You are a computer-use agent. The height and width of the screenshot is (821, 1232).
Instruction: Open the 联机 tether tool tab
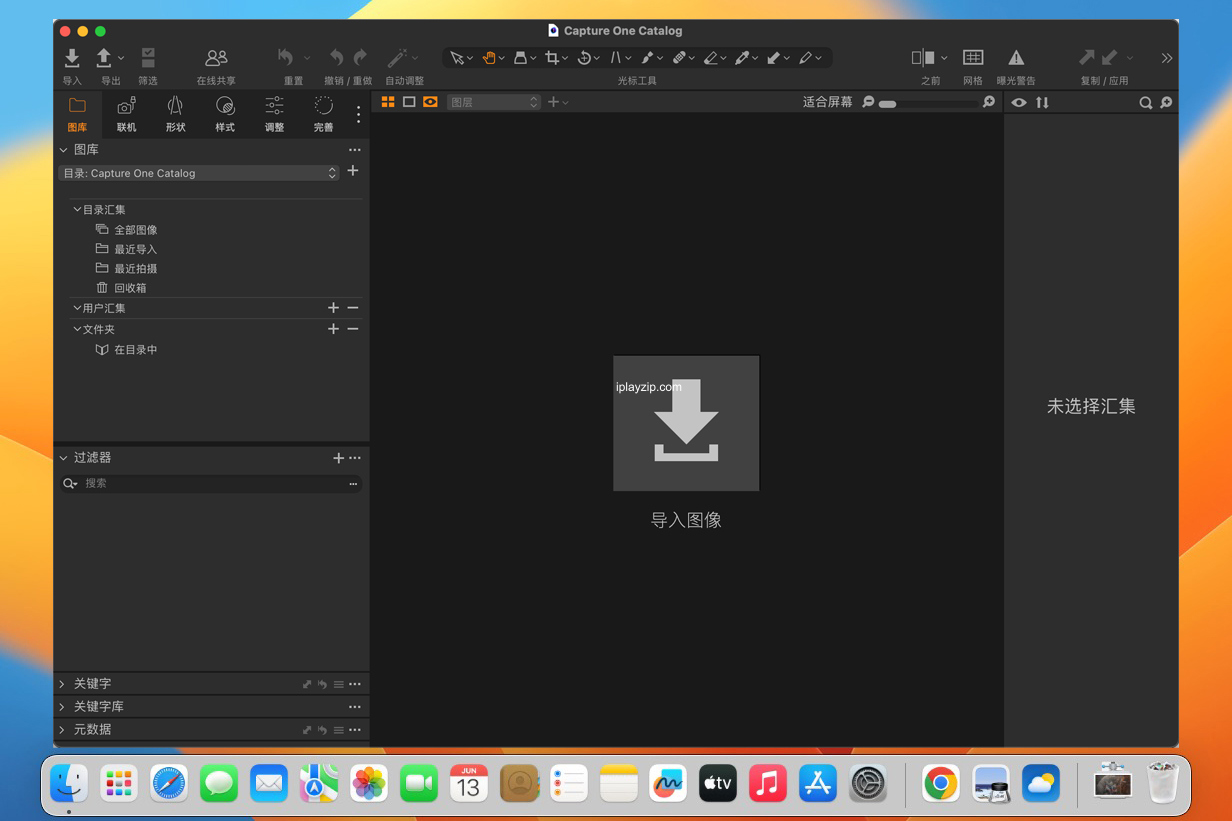tap(126, 114)
